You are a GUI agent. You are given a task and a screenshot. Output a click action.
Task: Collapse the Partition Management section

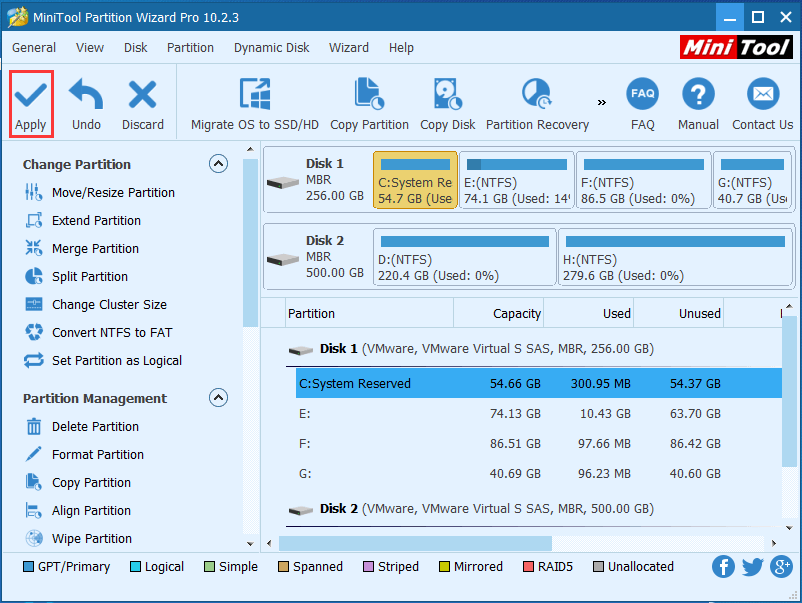218,398
